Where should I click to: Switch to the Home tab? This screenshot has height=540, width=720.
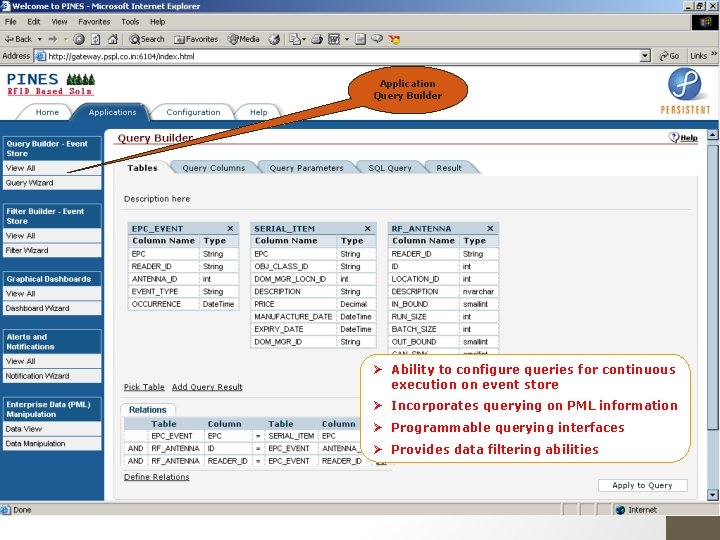(x=47, y=112)
